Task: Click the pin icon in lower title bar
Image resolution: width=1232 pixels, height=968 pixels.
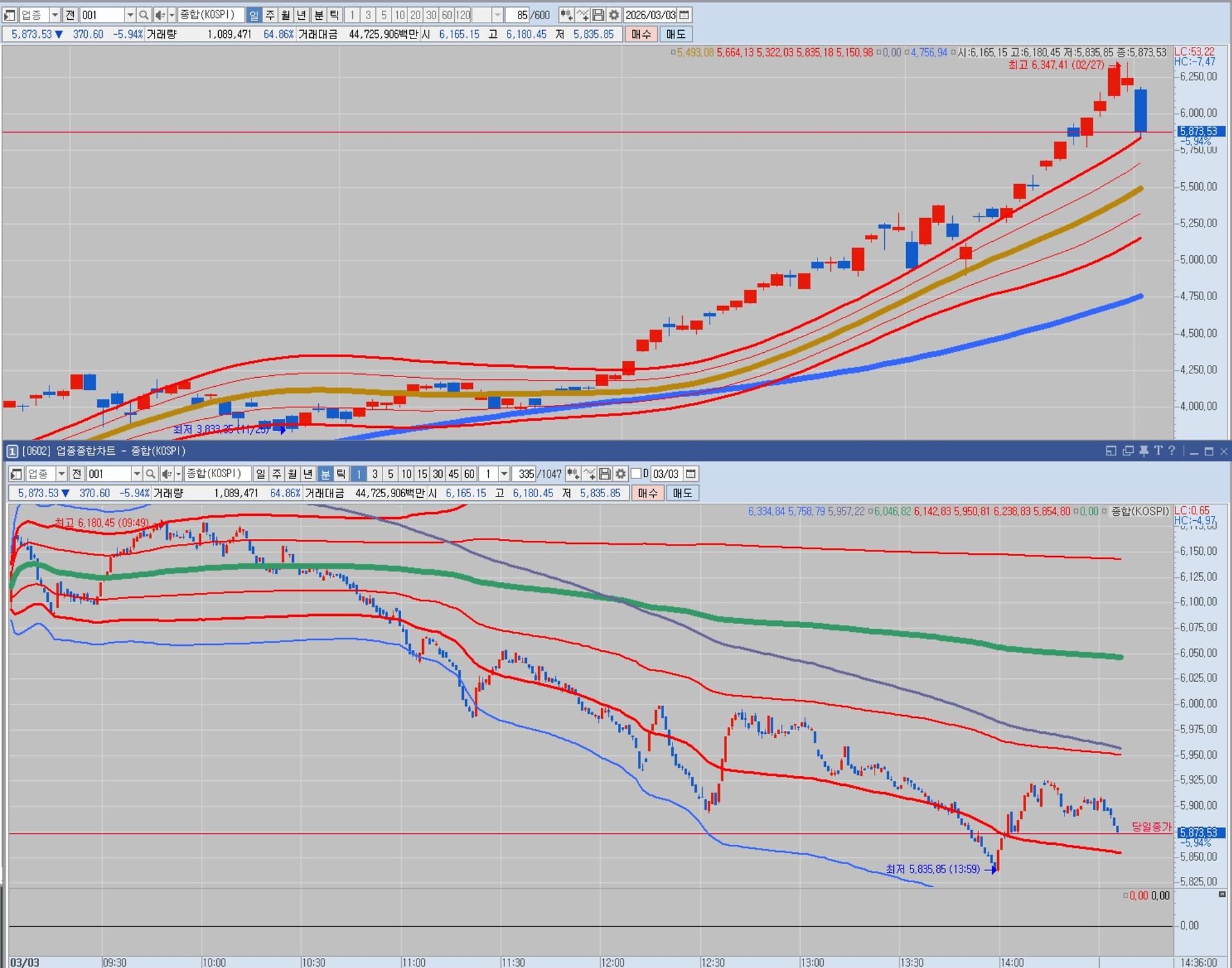Action: pyautogui.click(x=1143, y=451)
